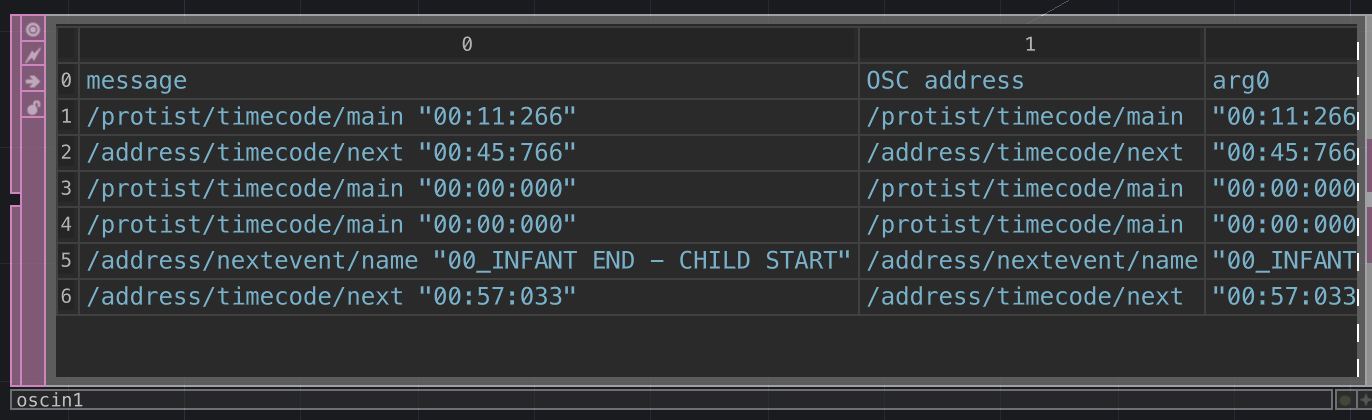The height and width of the screenshot is (420, 1372).
Task: Click the "OSC address" header cell
Action: pyautogui.click(x=945, y=81)
